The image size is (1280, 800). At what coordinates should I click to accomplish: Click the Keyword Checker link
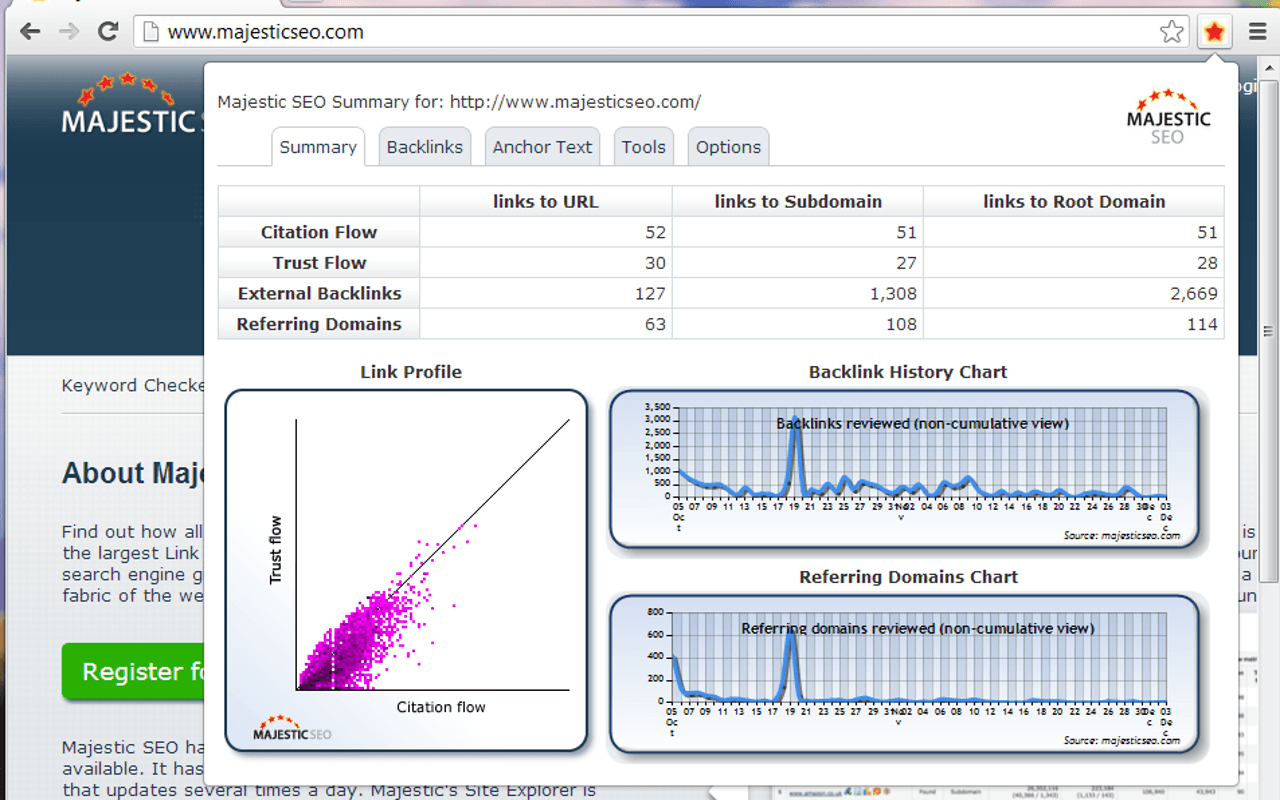pos(133,386)
